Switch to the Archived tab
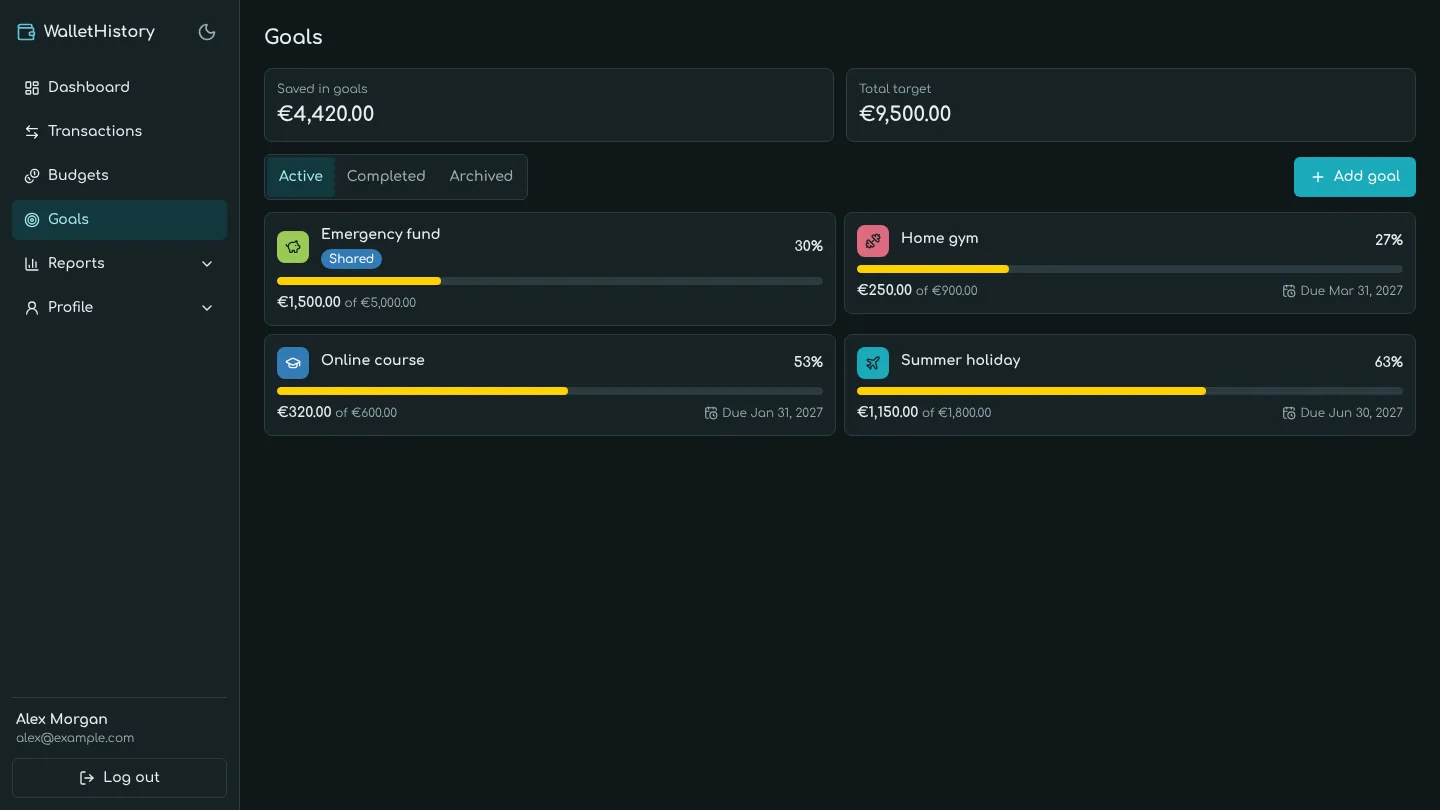The height and width of the screenshot is (810, 1440). click(481, 177)
